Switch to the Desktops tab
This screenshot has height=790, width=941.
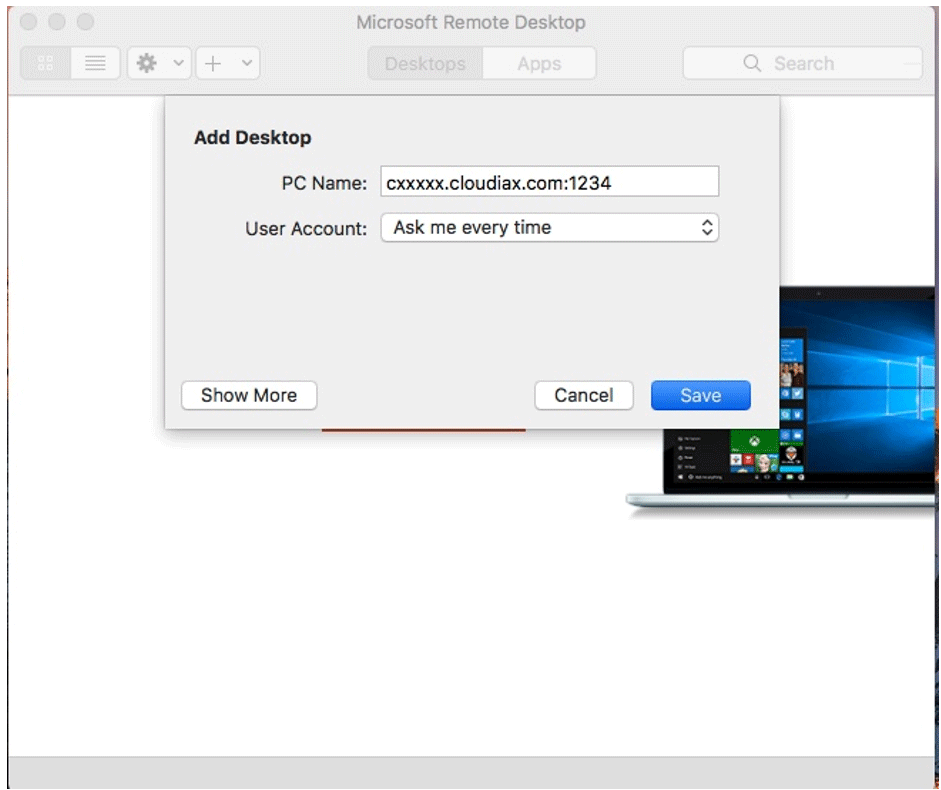click(425, 63)
